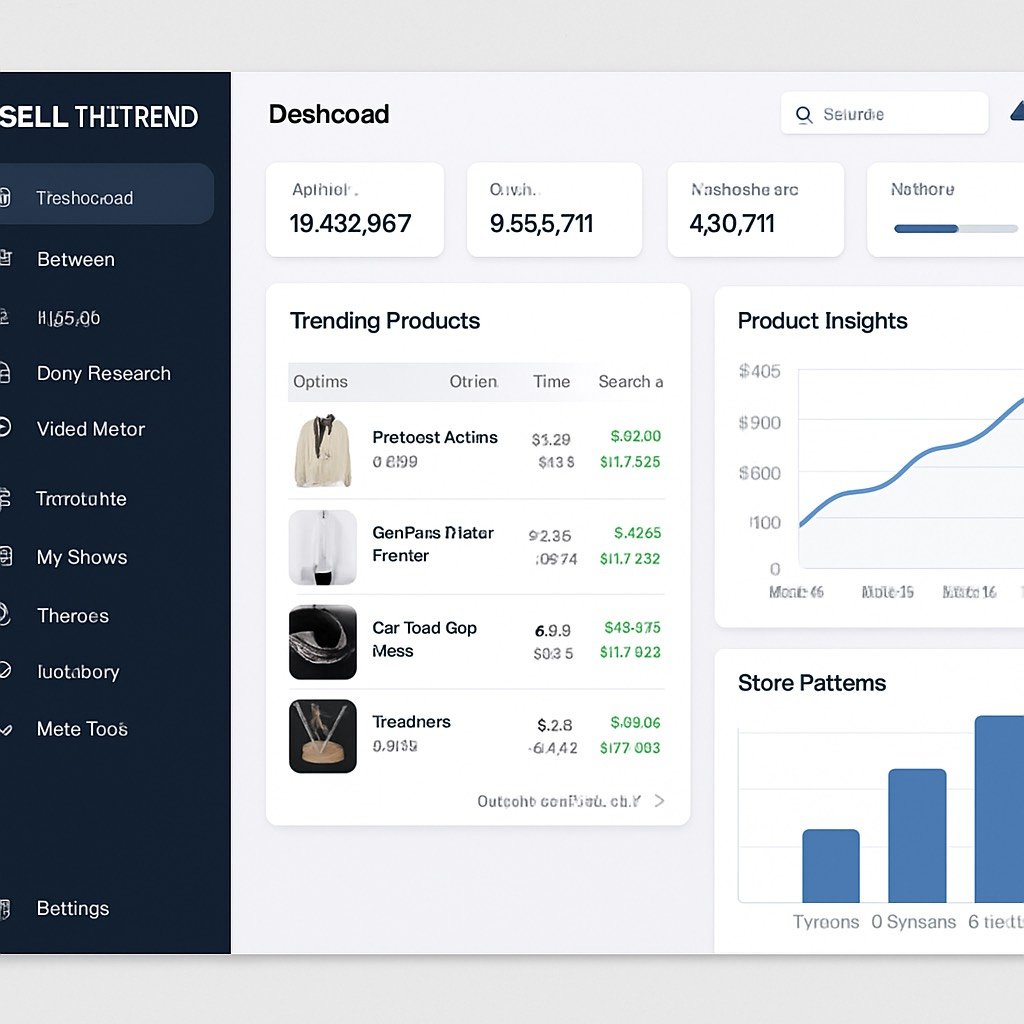
Task: Click the search magnifier icon
Action: (x=803, y=113)
